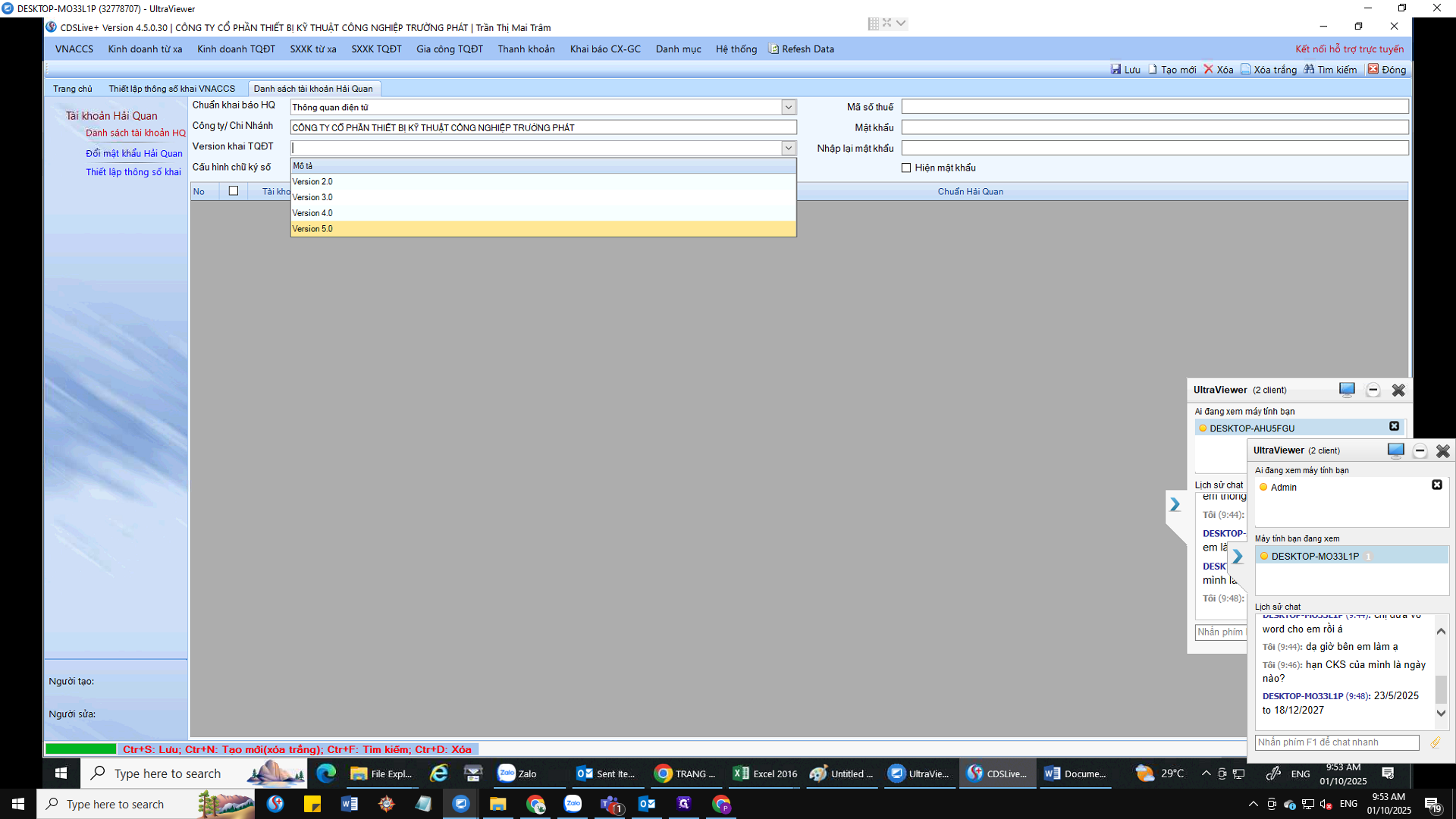Collapse the Version khai TQĐT dropdown arrow
This screenshot has width=1456, height=819.
coord(789,148)
